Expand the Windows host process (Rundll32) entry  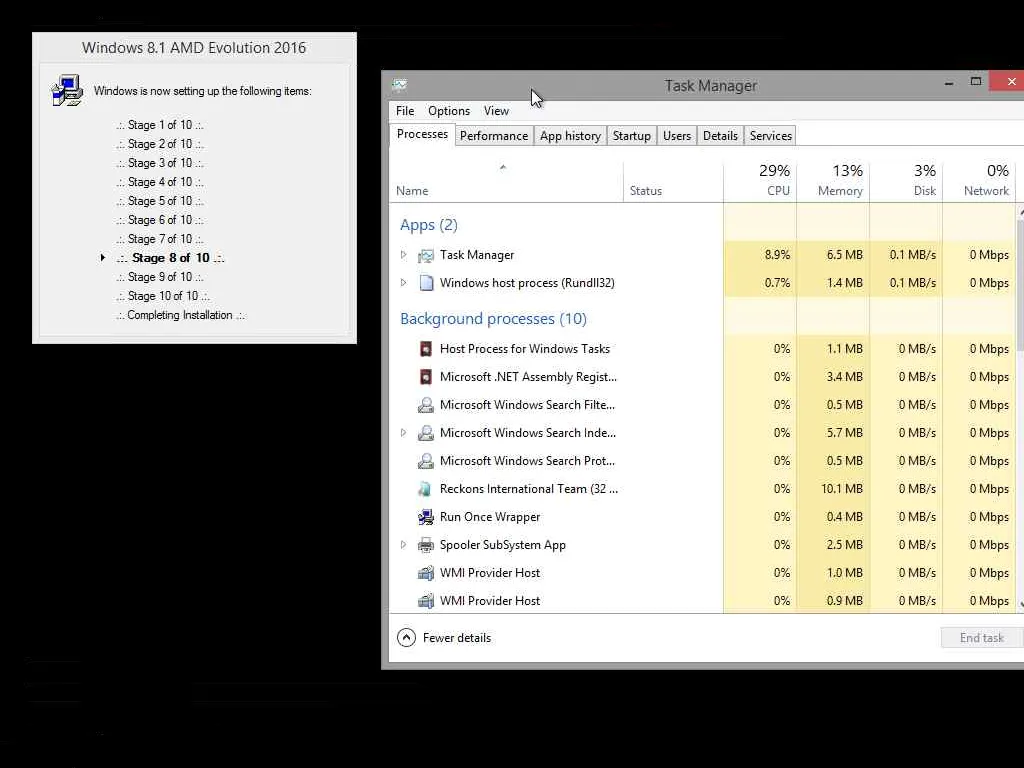[x=404, y=283]
